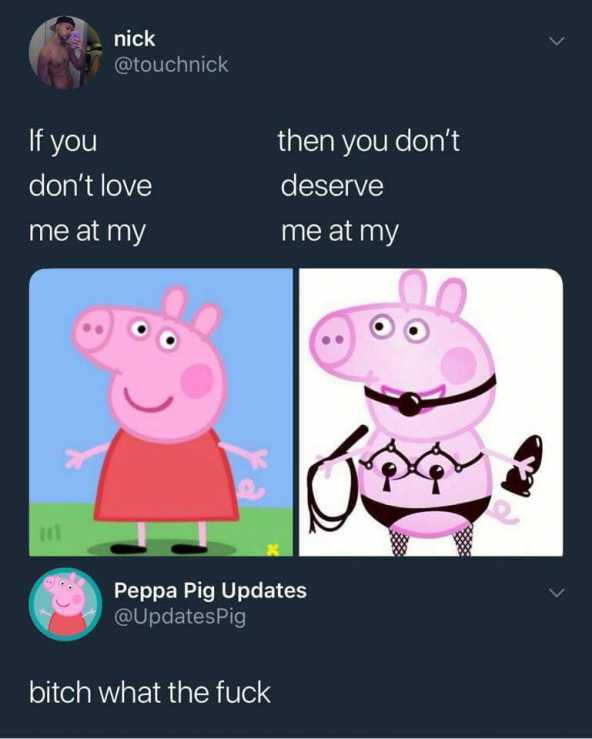Image resolution: width=592 pixels, height=739 pixels.
Task: Open the right image with the white background
Action: tap(431, 412)
